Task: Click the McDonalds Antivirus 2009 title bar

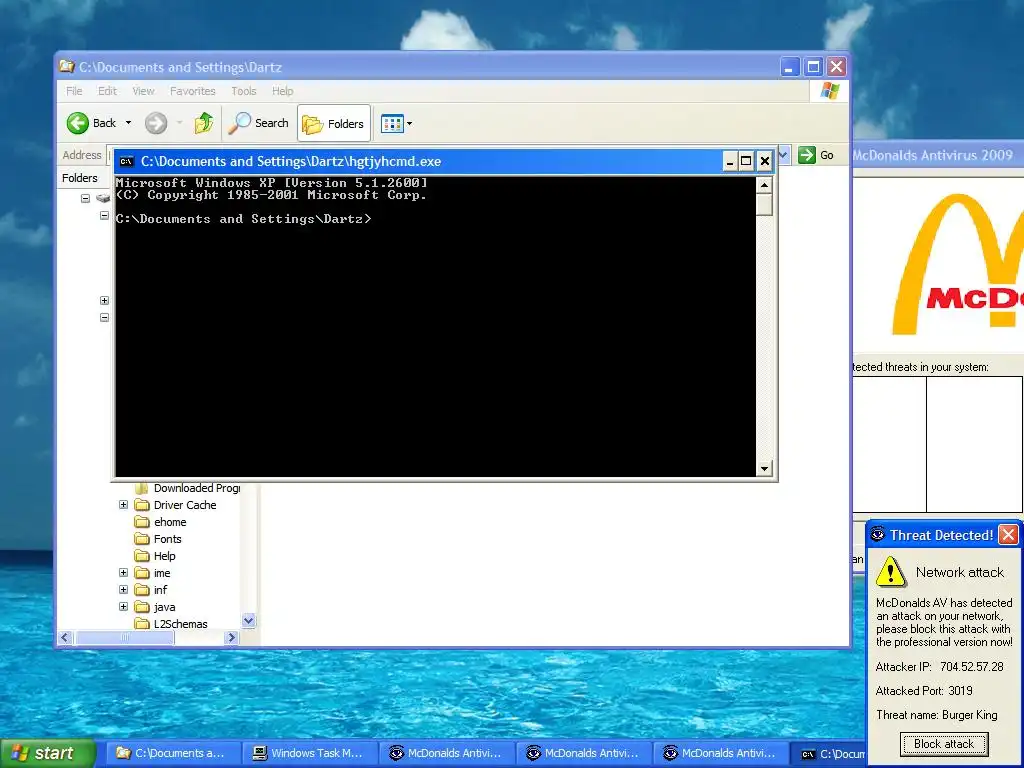Action: coord(938,155)
